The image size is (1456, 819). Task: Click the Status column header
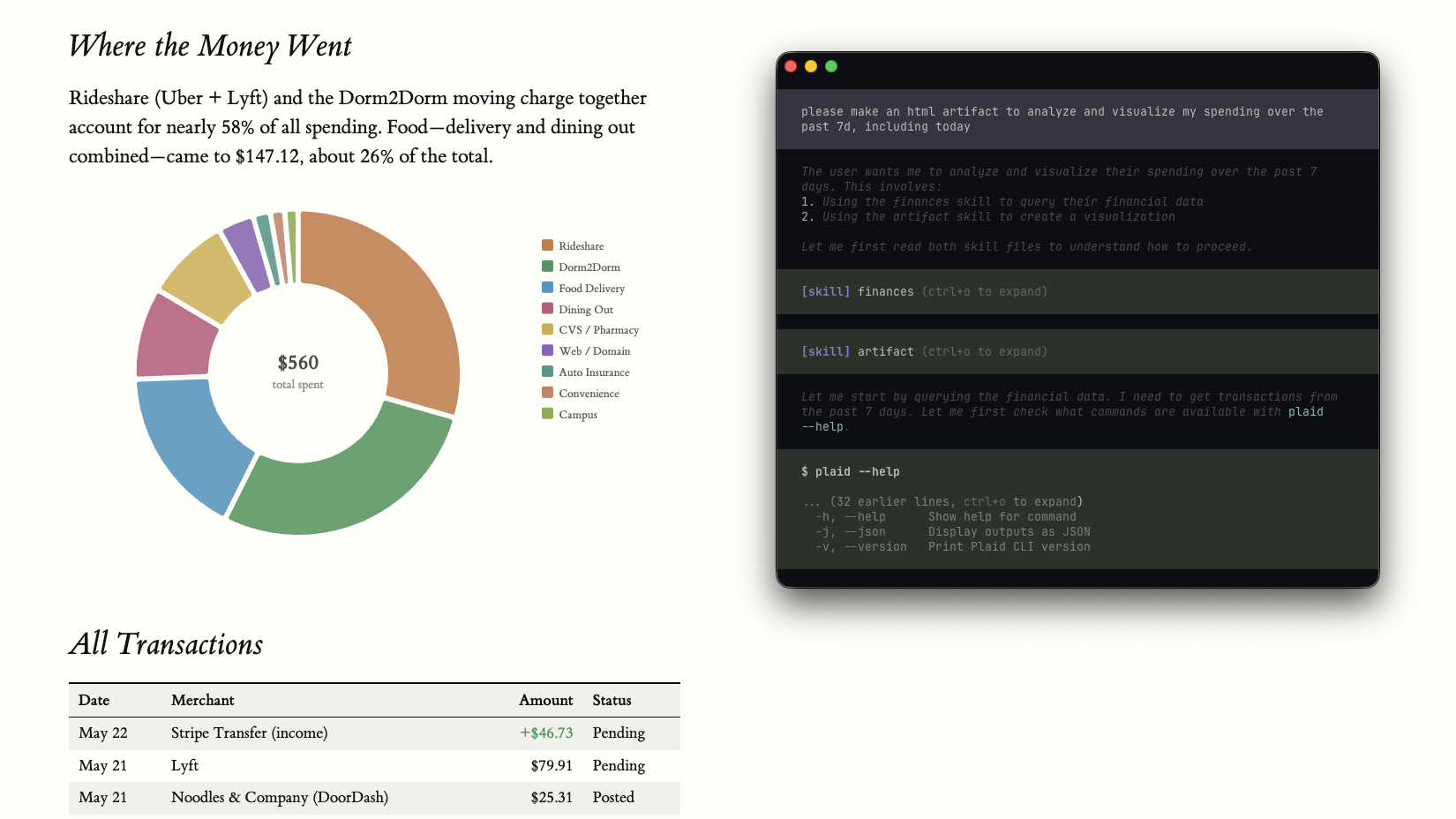612,700
